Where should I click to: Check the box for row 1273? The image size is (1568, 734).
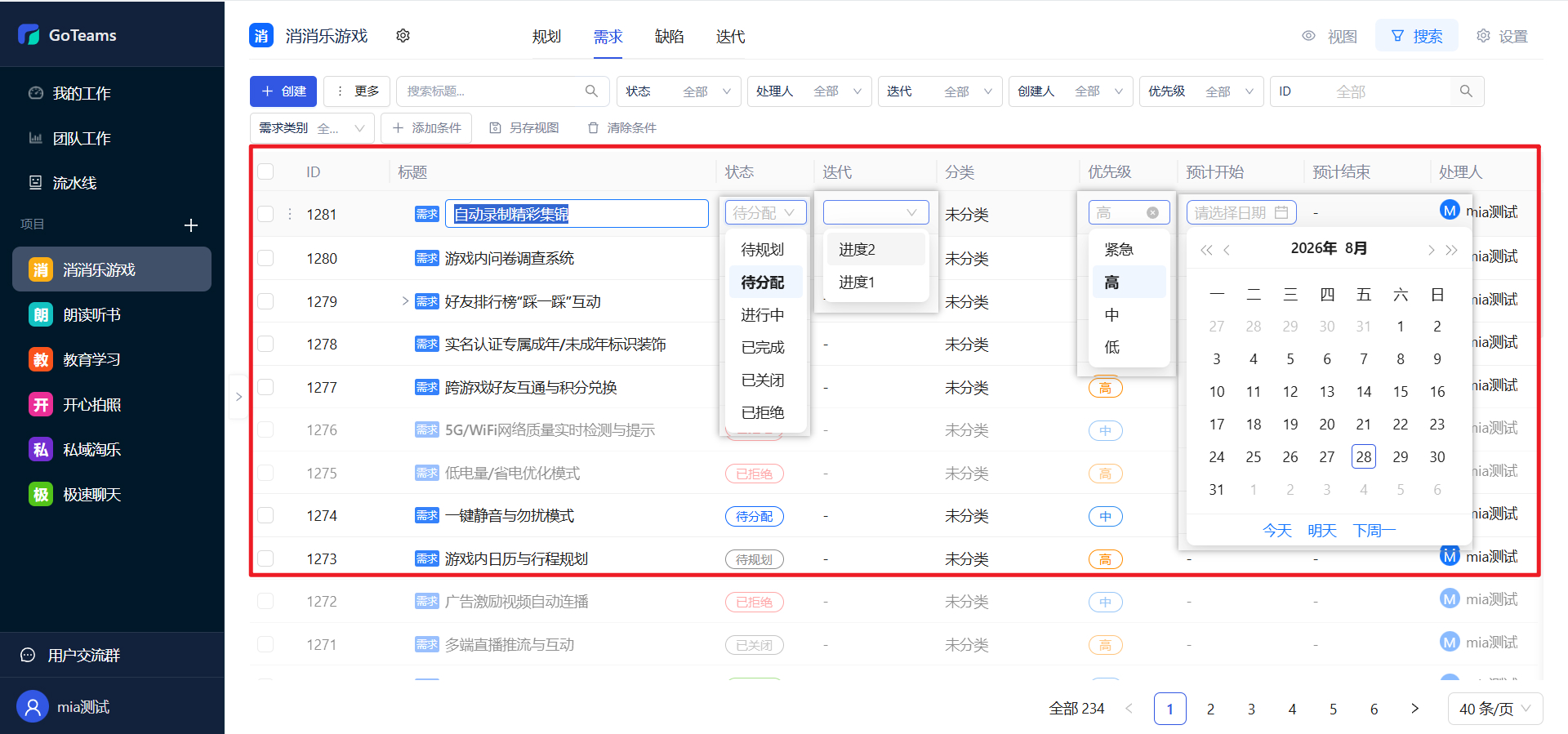click(x=265, y=558)
